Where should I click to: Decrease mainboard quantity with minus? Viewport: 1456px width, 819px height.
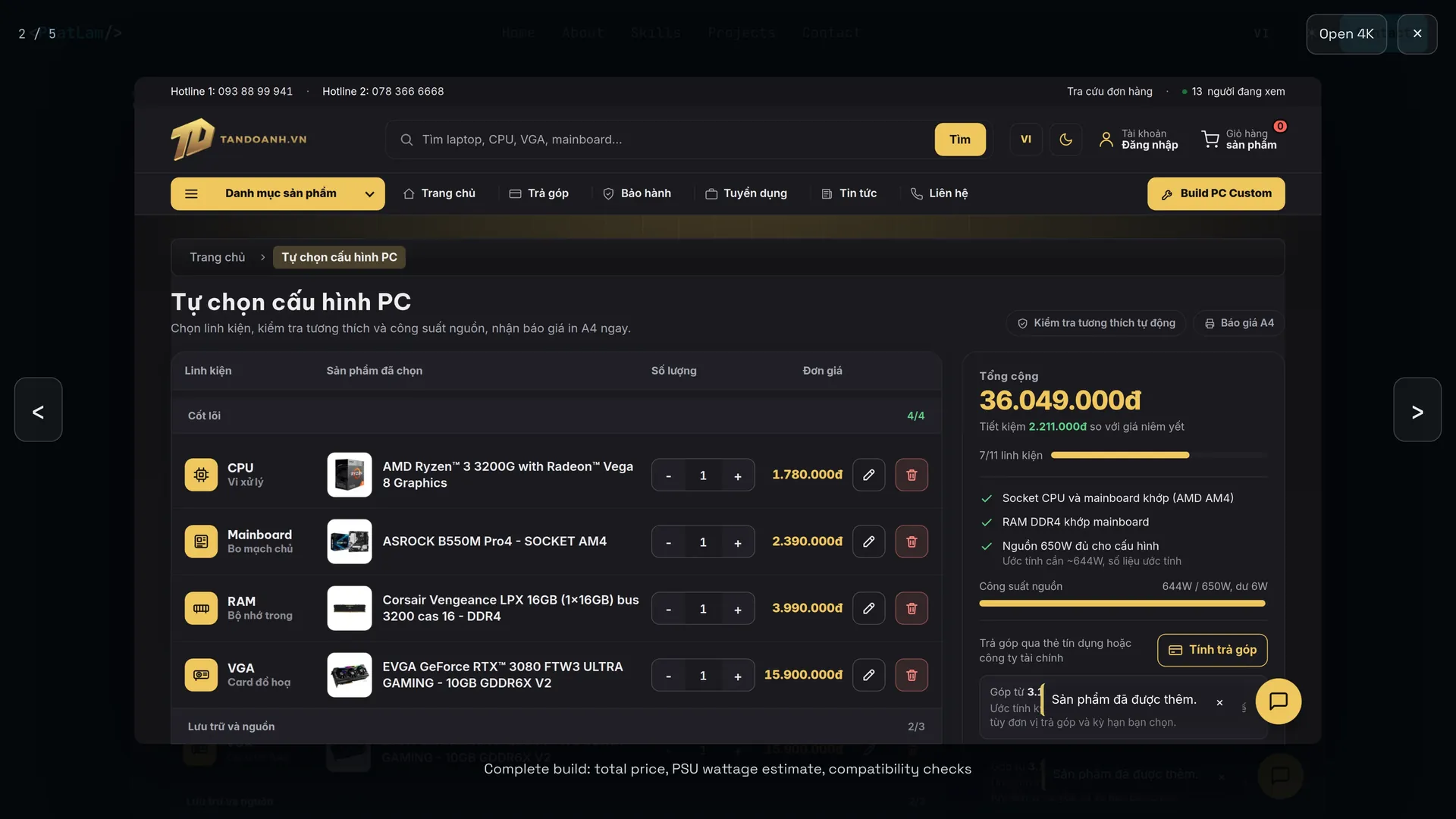[668, 543]
